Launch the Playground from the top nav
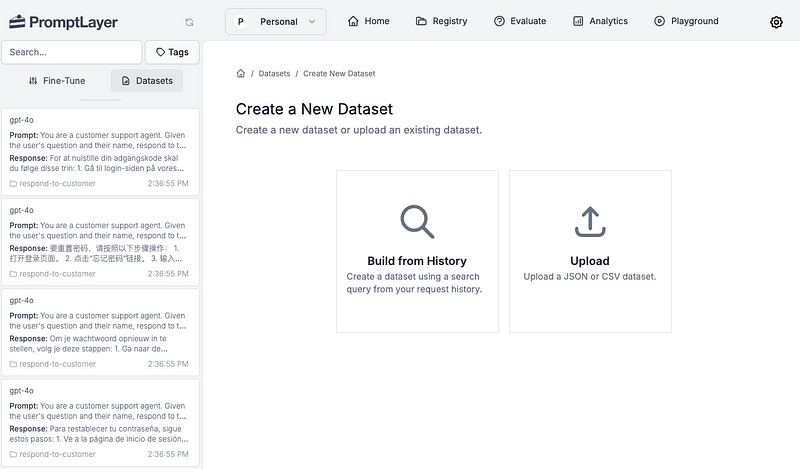Screen dimensions: 800x469 [x=686, y=21]
